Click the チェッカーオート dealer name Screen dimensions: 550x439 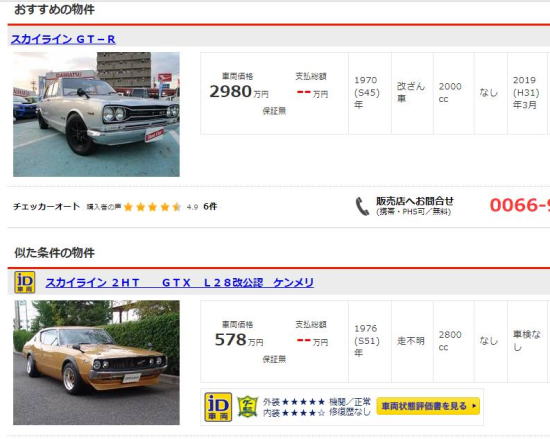coord(47,207)
